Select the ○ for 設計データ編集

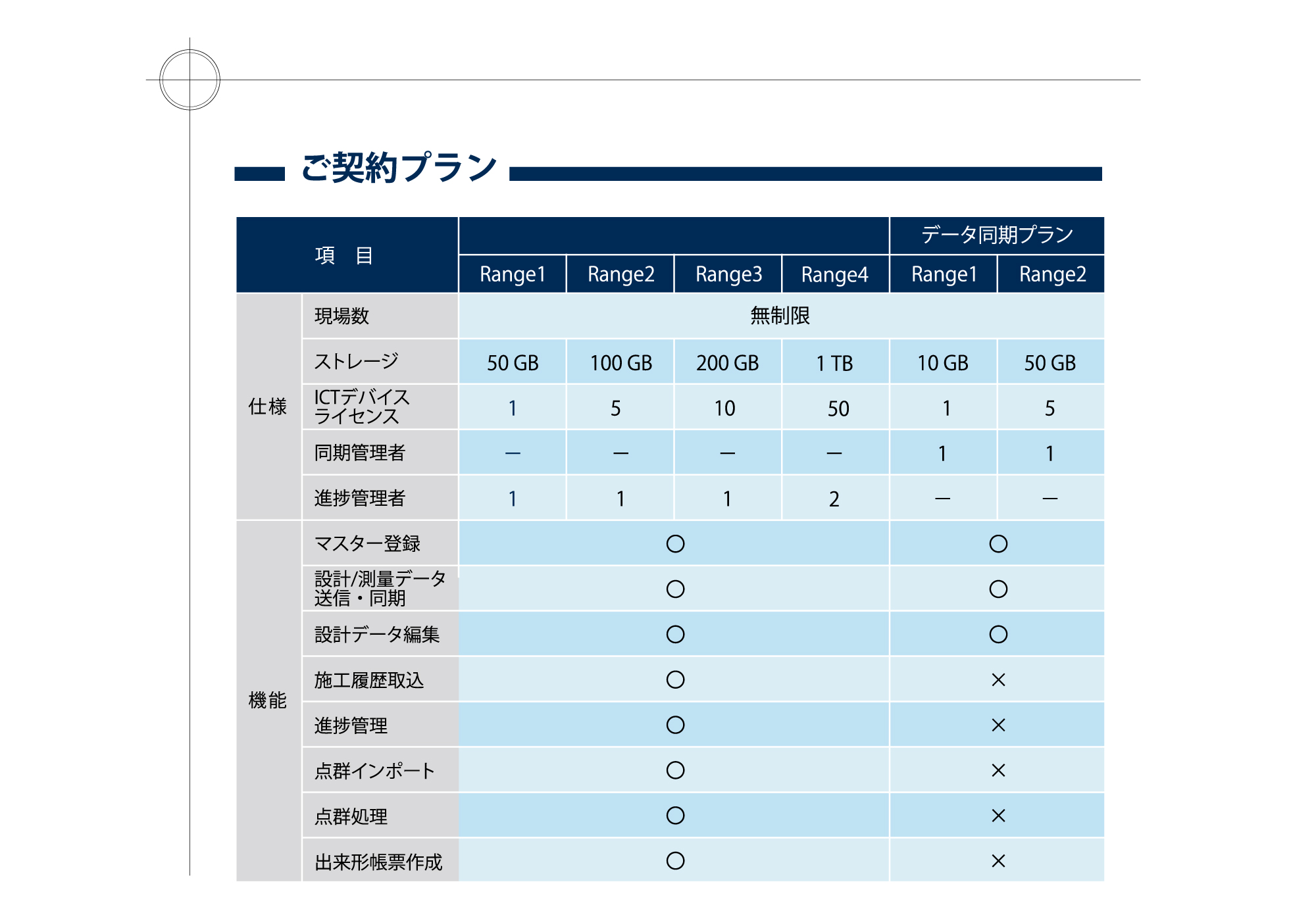[x=674, y=635]
